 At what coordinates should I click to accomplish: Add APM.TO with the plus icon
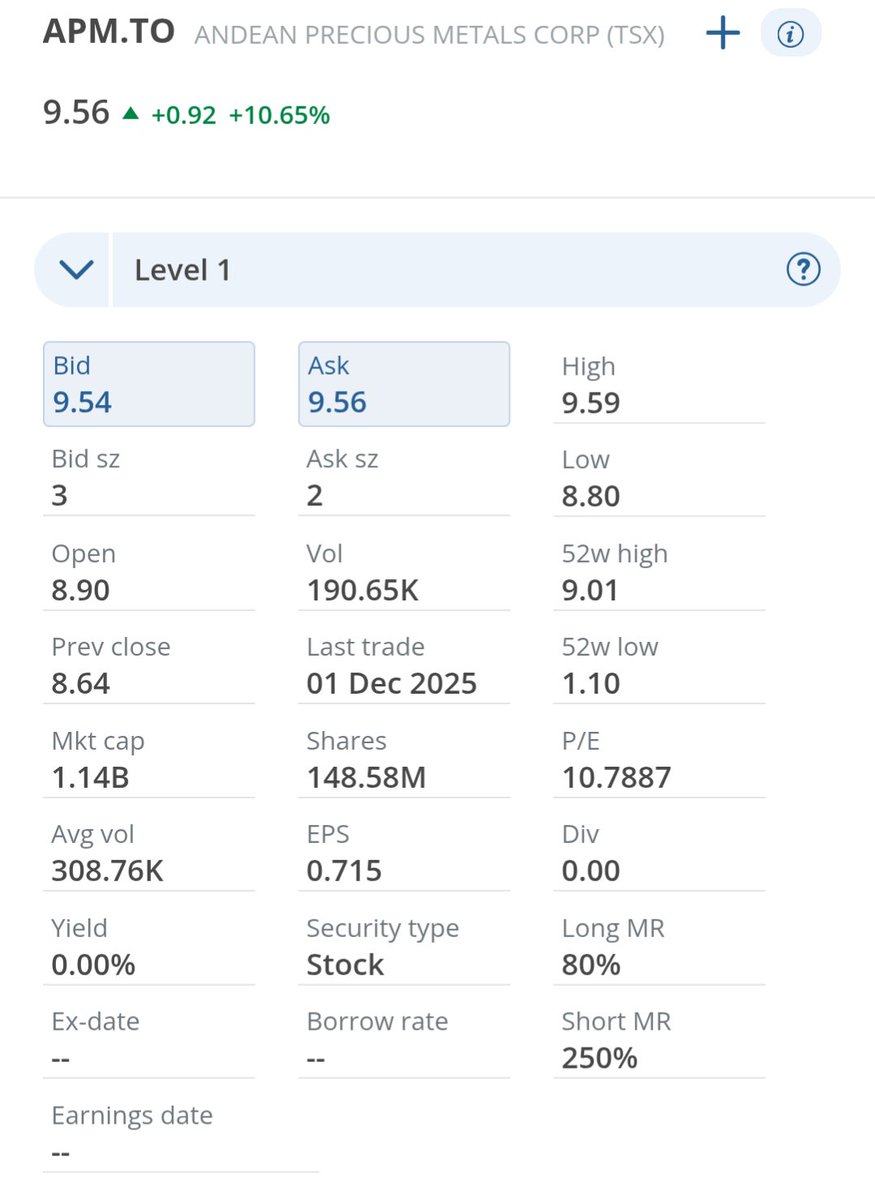pyautogui.click(x=722, y=34)
